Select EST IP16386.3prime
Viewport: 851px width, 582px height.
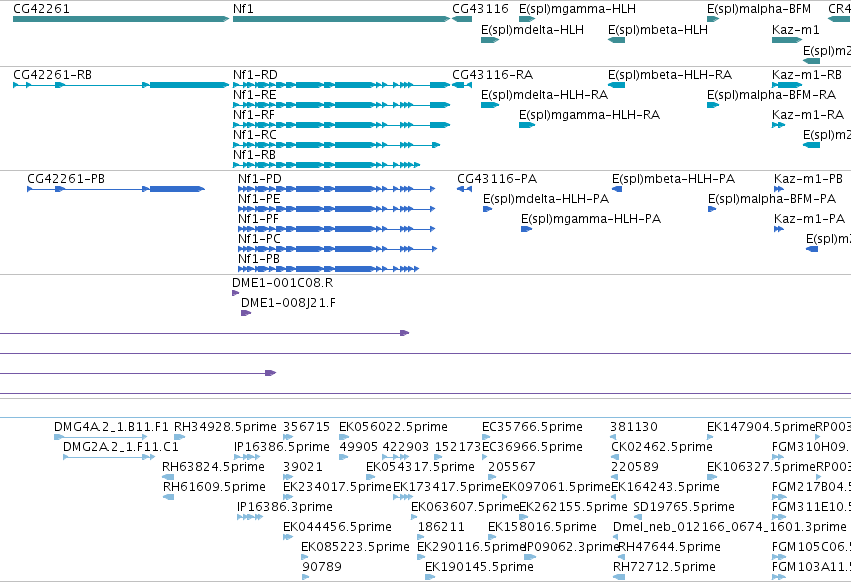pos(250,517)
